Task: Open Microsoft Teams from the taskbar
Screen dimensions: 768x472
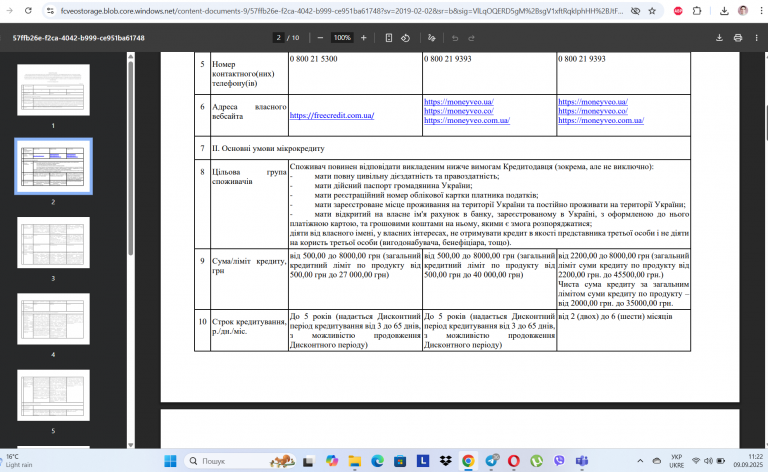Action: (582, 461)
